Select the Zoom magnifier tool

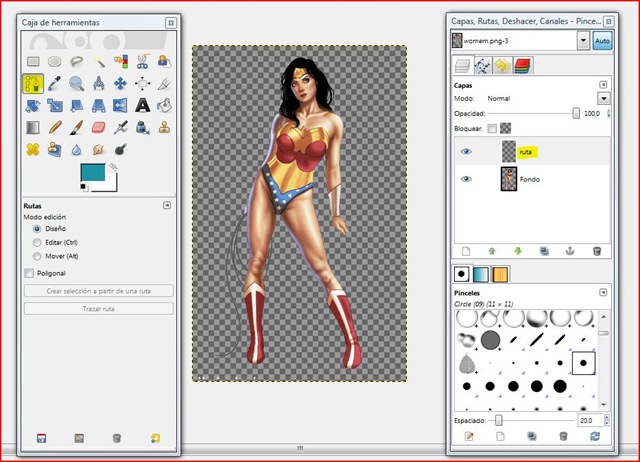point(77,83)
